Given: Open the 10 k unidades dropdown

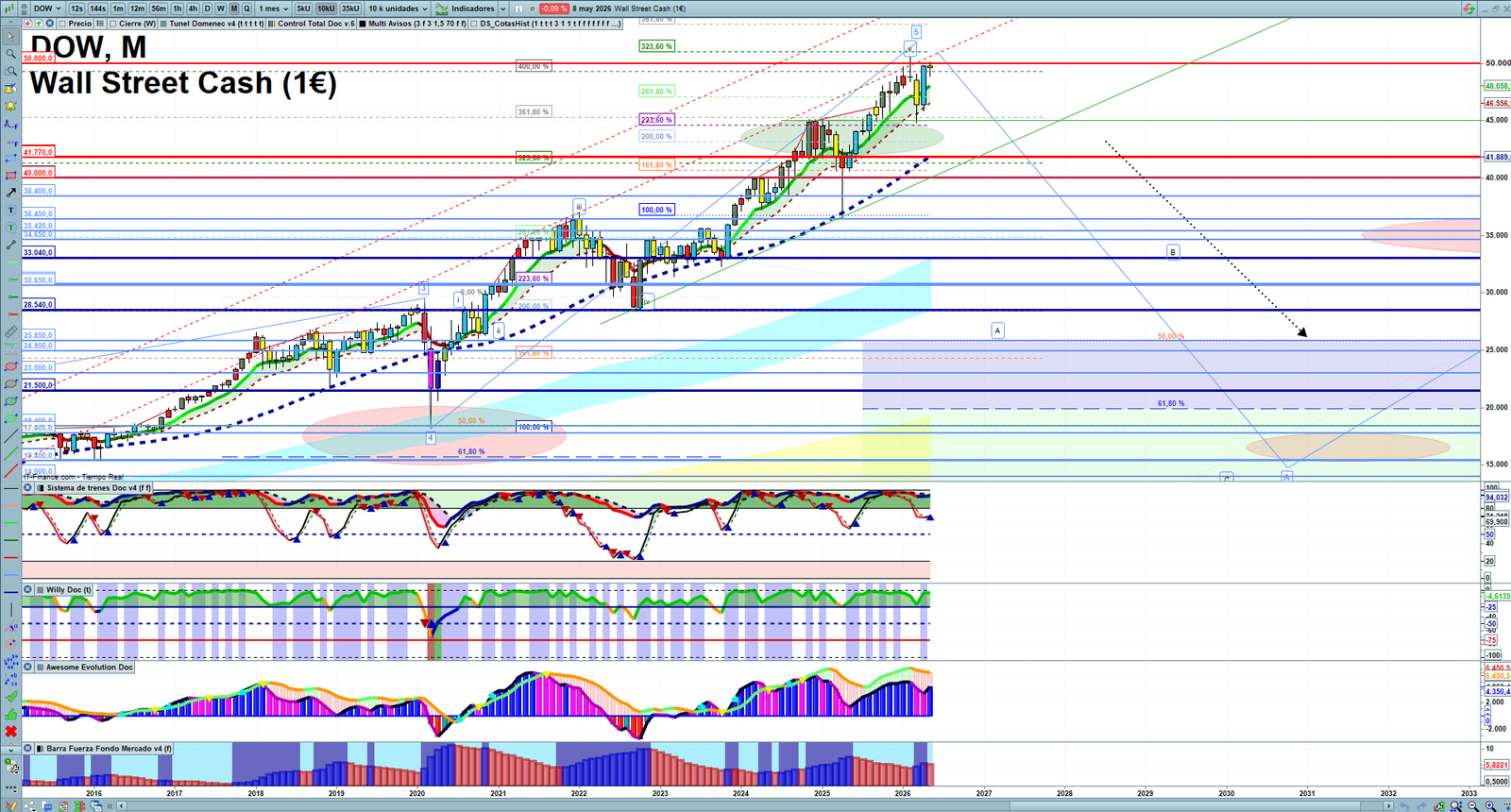Looking at the screenshot, I should pos(398,8).
